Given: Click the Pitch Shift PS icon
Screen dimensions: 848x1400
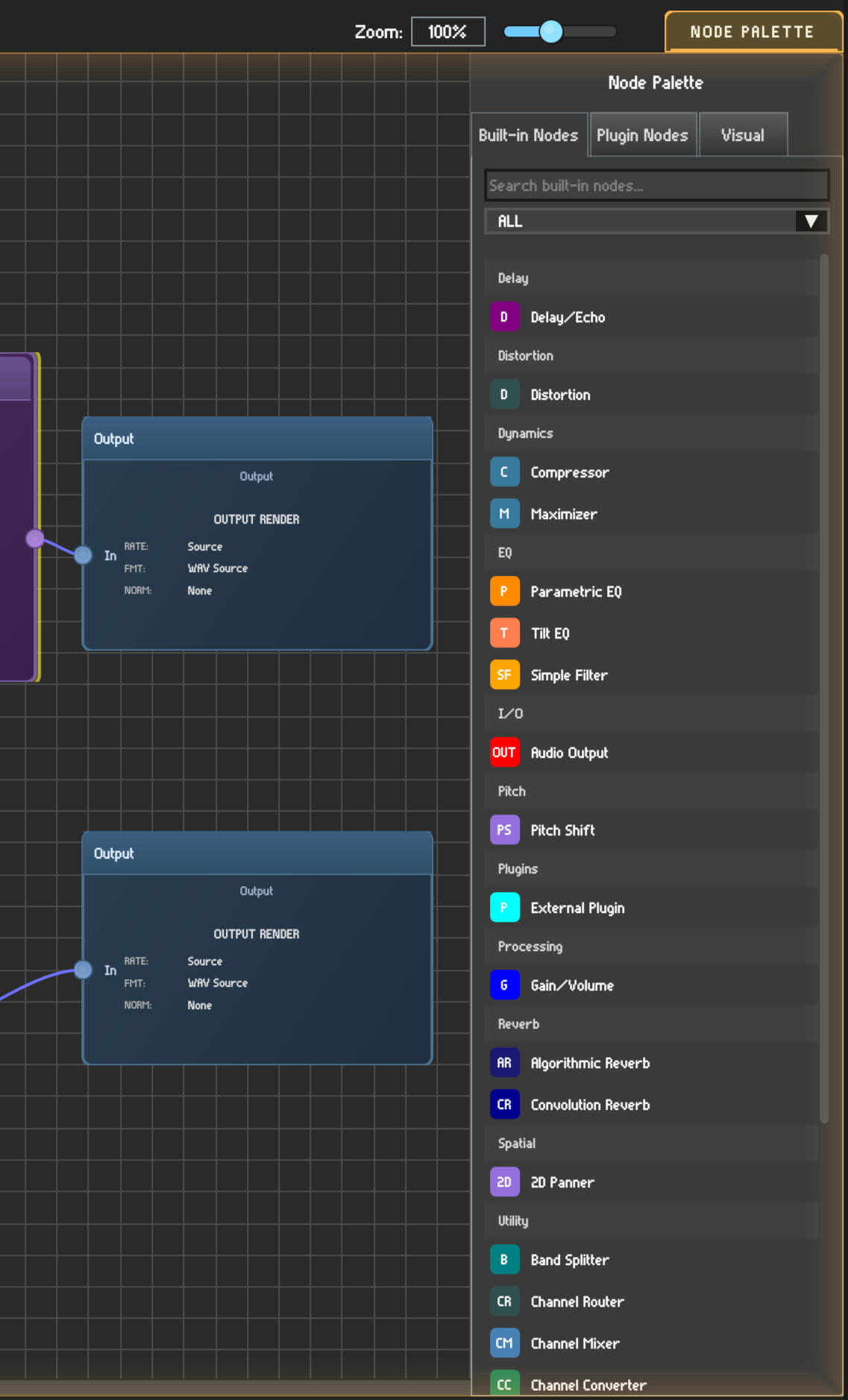Looking at the screenshot, I should click(x=504, y=830).
